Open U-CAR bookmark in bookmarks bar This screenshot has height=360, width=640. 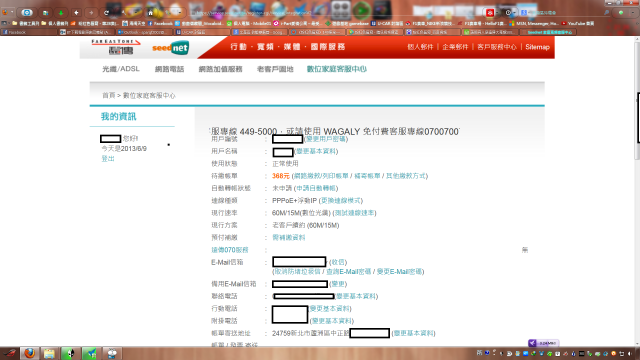387,24
